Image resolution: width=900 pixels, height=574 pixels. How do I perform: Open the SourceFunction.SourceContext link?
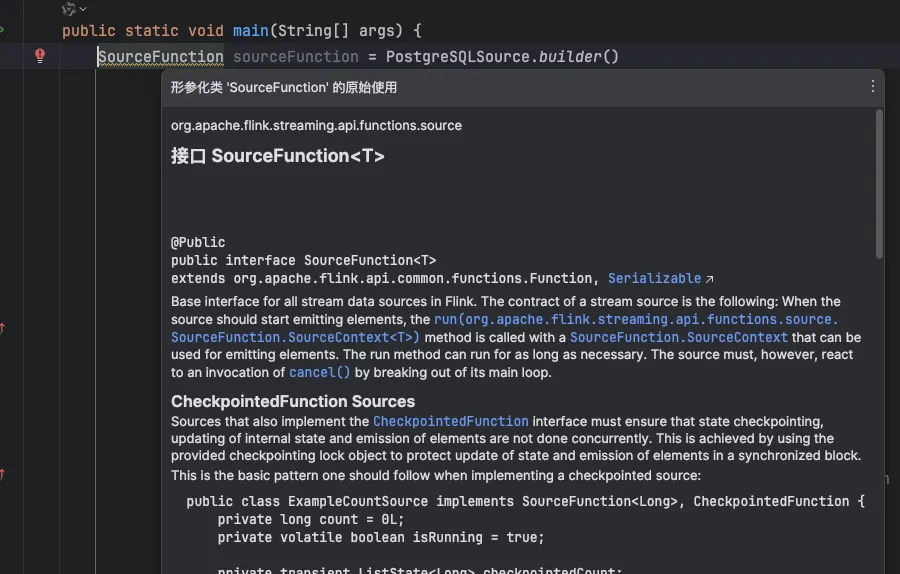click(x=678, y=338)
